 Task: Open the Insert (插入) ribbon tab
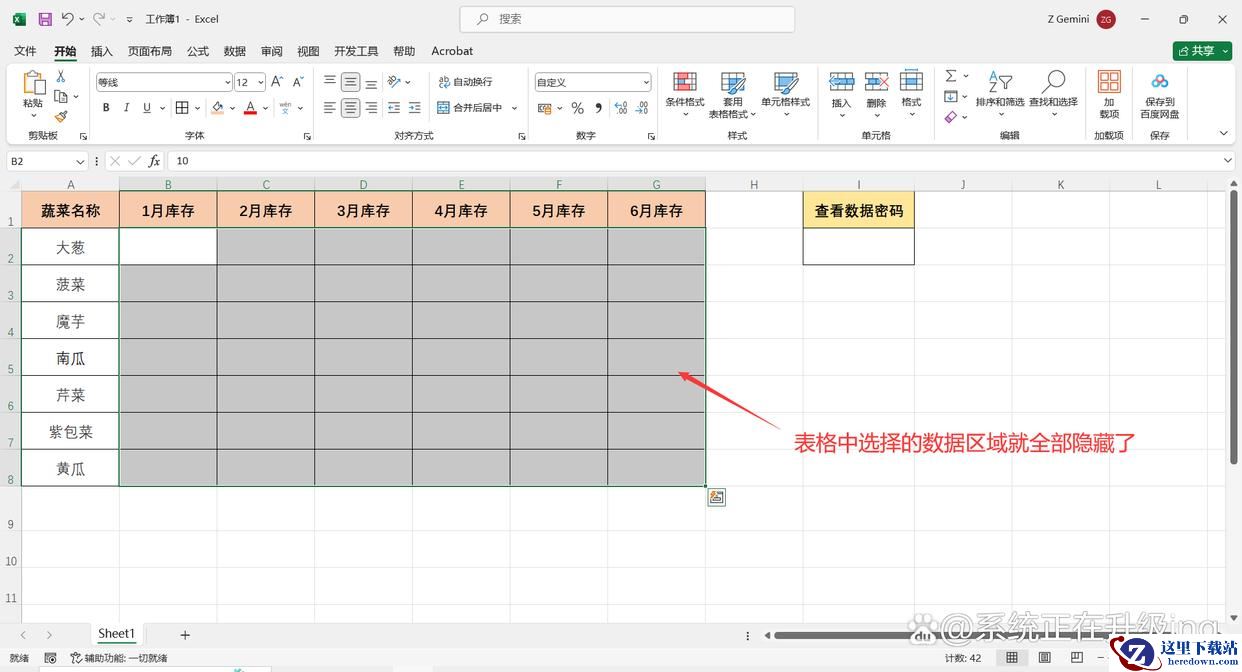click(x=101, y=51)
